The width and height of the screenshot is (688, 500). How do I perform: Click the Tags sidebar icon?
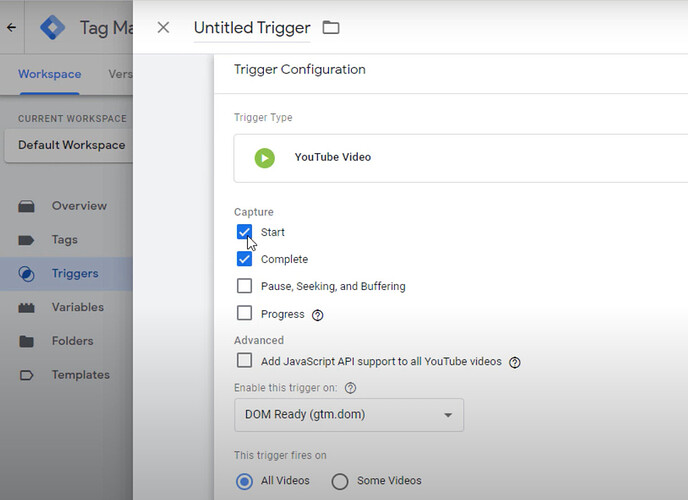click(26, 240)
